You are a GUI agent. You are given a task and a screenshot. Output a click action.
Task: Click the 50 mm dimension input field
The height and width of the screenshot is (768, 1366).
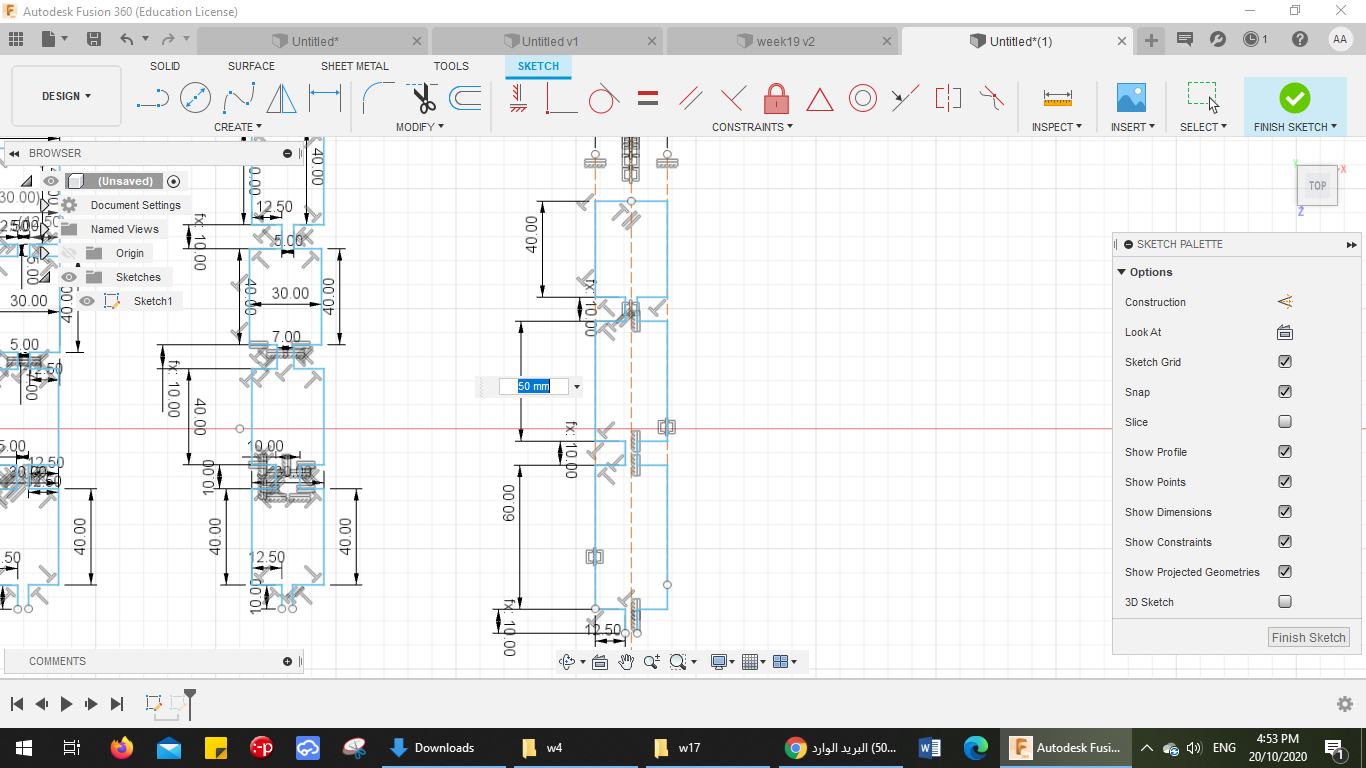pyautogui.click(x=534, y=387)
